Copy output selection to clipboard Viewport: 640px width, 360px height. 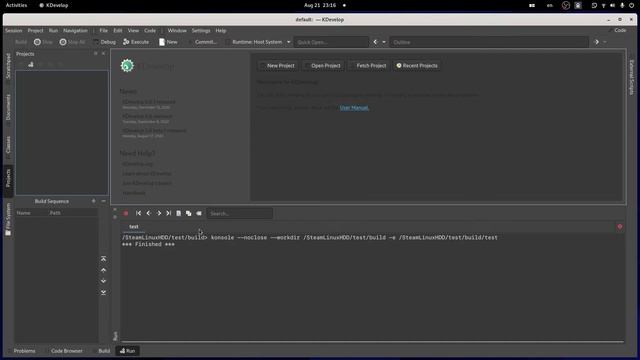(x=189, y=213)
